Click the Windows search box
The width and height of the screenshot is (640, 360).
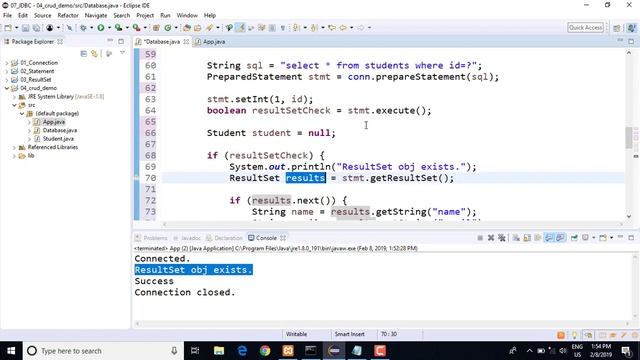point(103,351)
